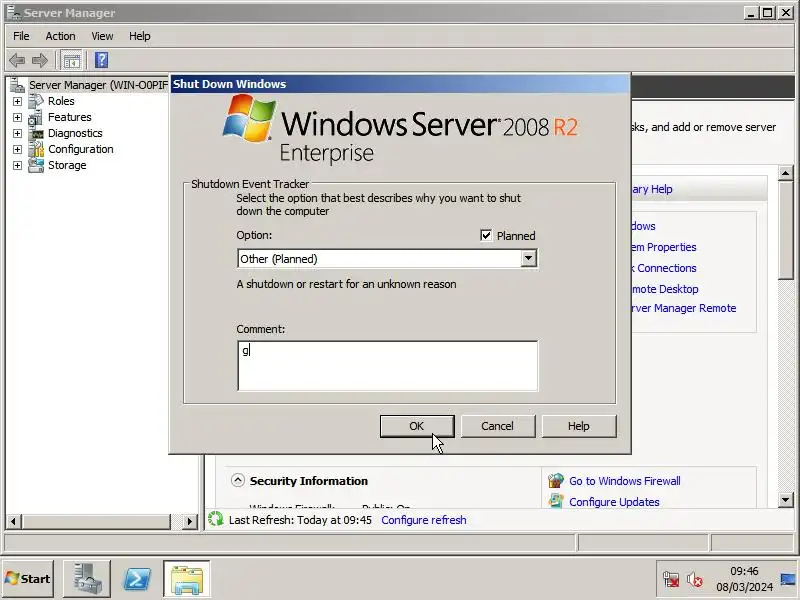Click the muted volume tray icon
This screenshot has width=800, height=600.
click(x=694, y=579)
